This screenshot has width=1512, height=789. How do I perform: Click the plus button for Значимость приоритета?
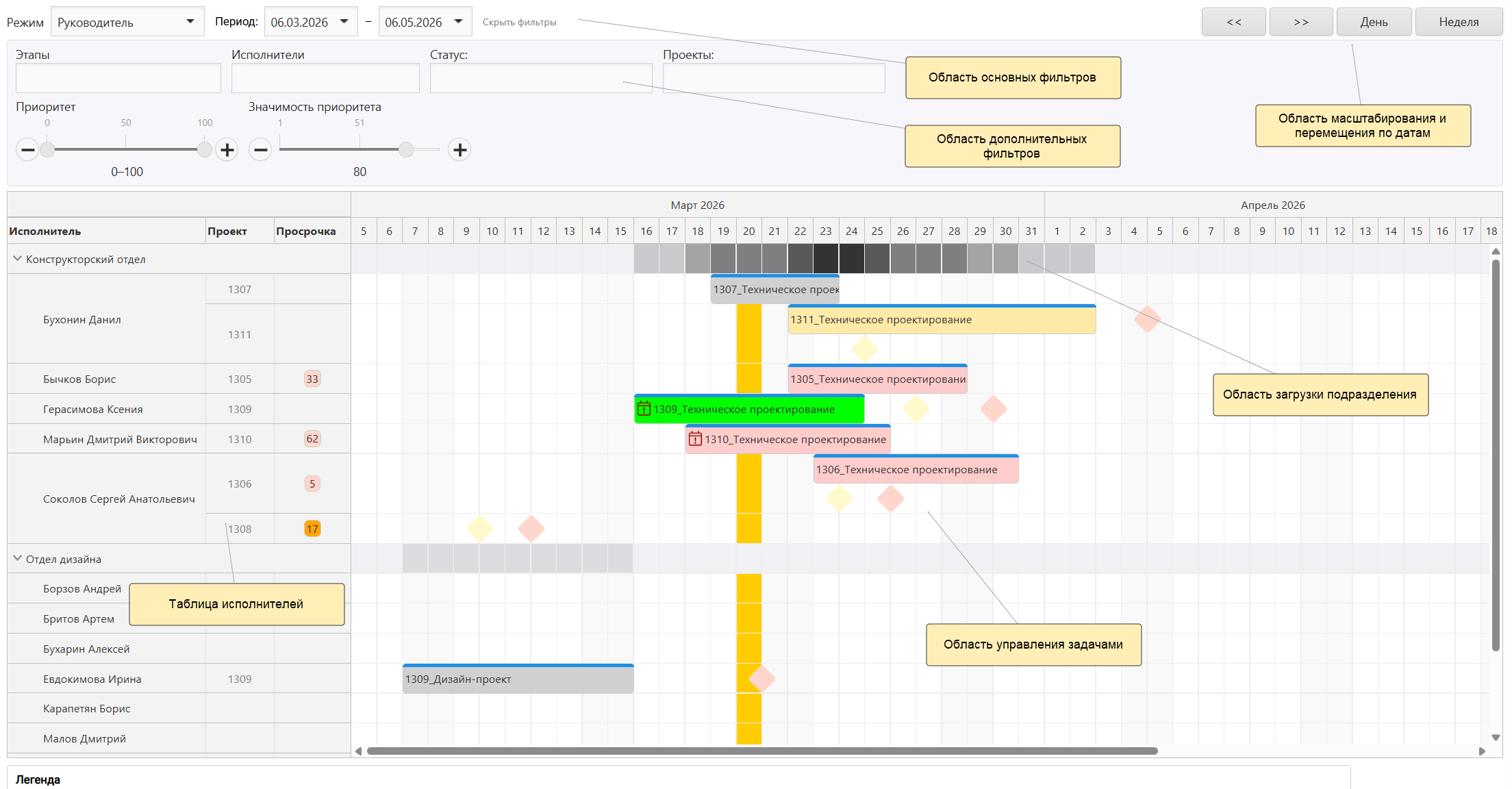pyautogui.click(x=459, y=149)
